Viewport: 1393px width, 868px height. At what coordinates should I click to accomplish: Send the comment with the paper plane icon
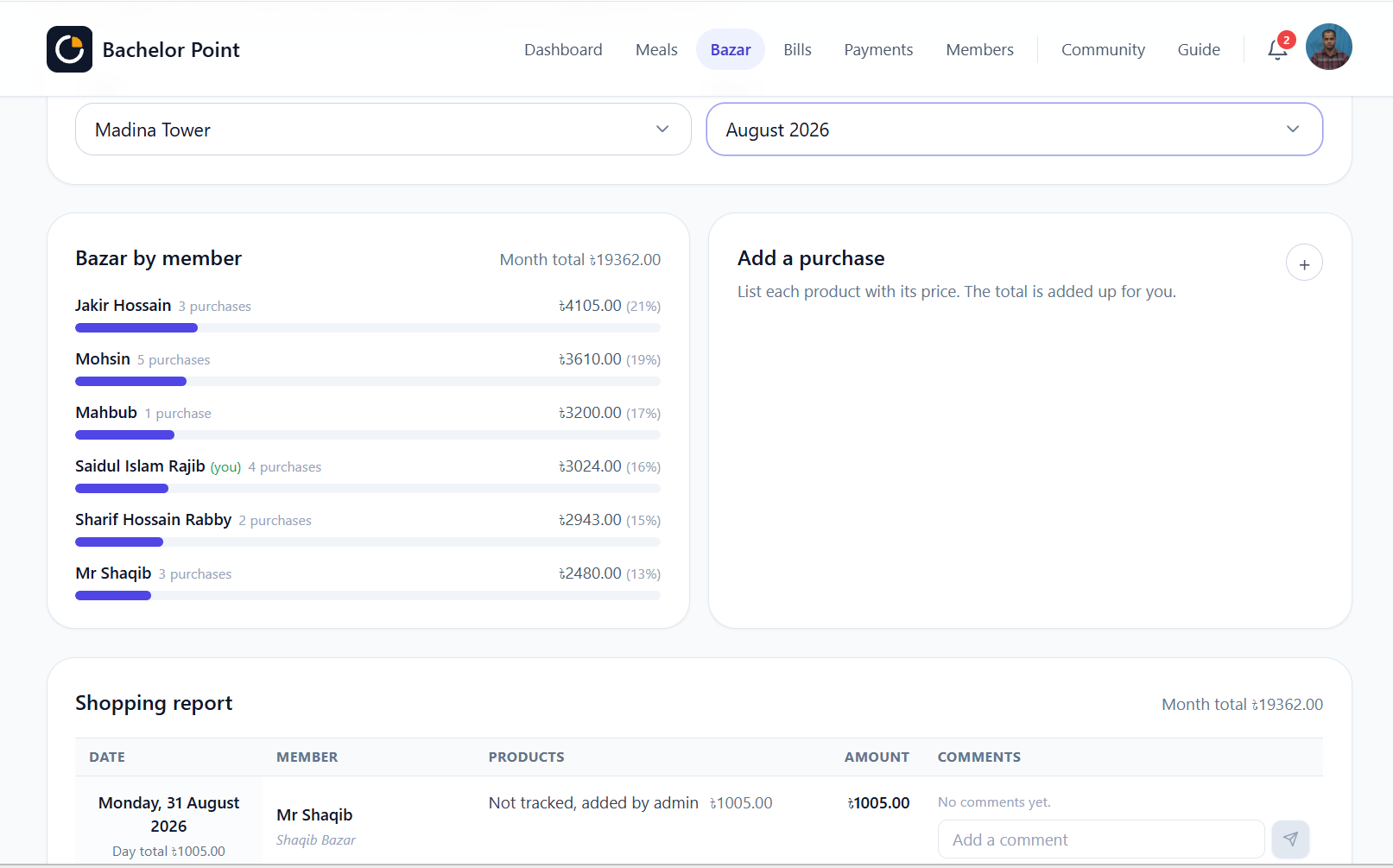[1290, 839]
